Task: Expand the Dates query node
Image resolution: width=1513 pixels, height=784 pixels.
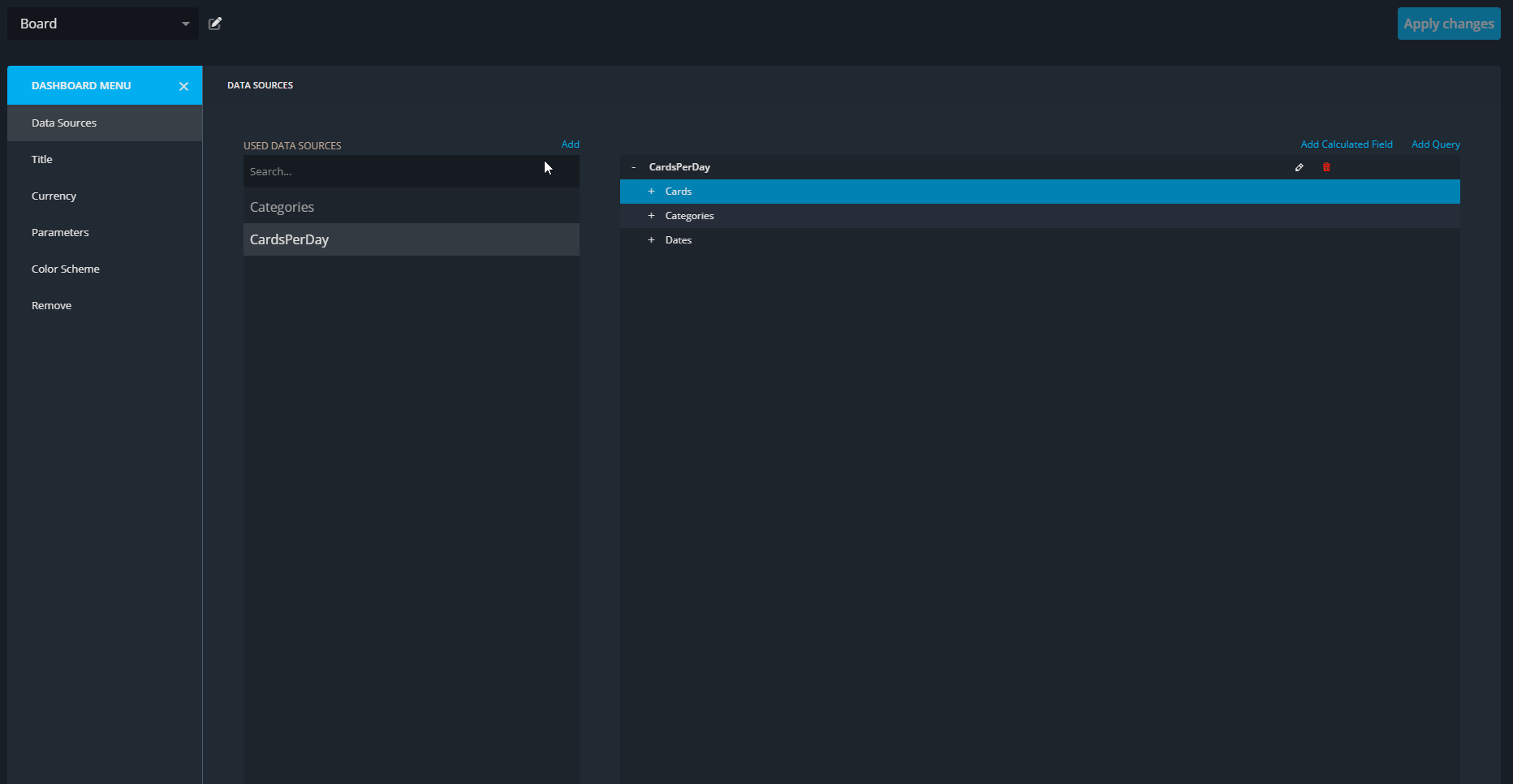Action: click(x=651, y=240)
